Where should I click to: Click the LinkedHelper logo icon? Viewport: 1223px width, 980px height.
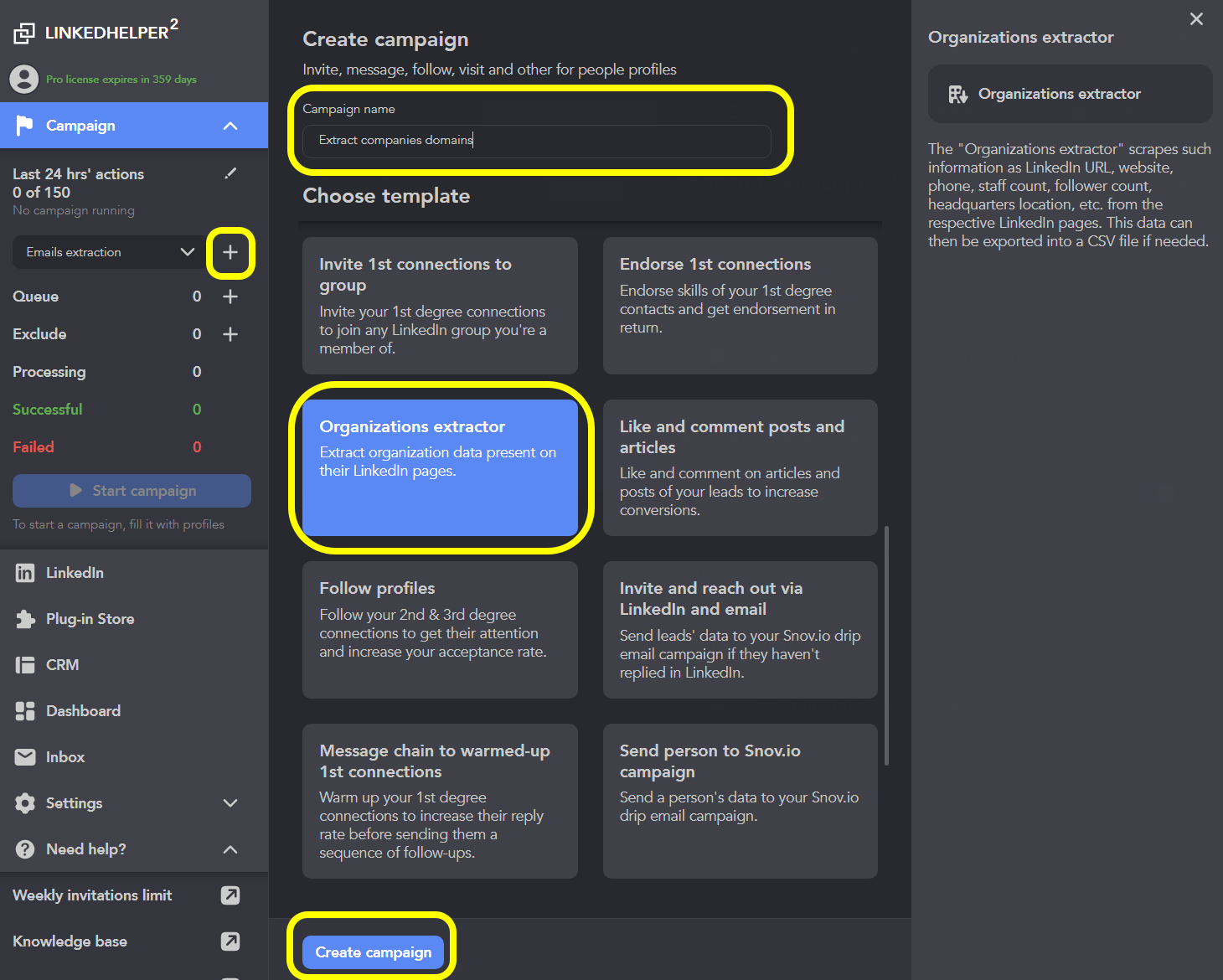[24, 33]
